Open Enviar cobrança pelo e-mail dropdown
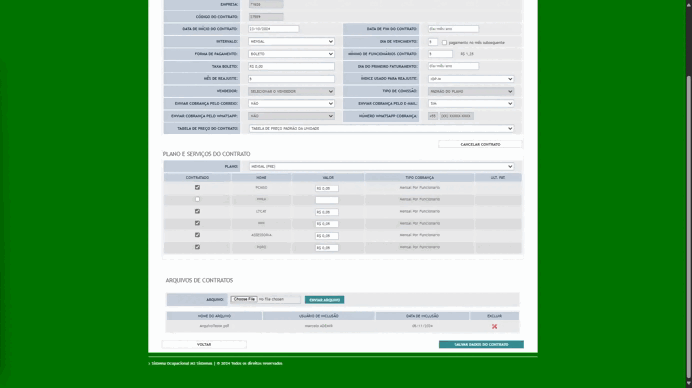Image resolution: width=692 pixels, height=388 pixels. 471,103
